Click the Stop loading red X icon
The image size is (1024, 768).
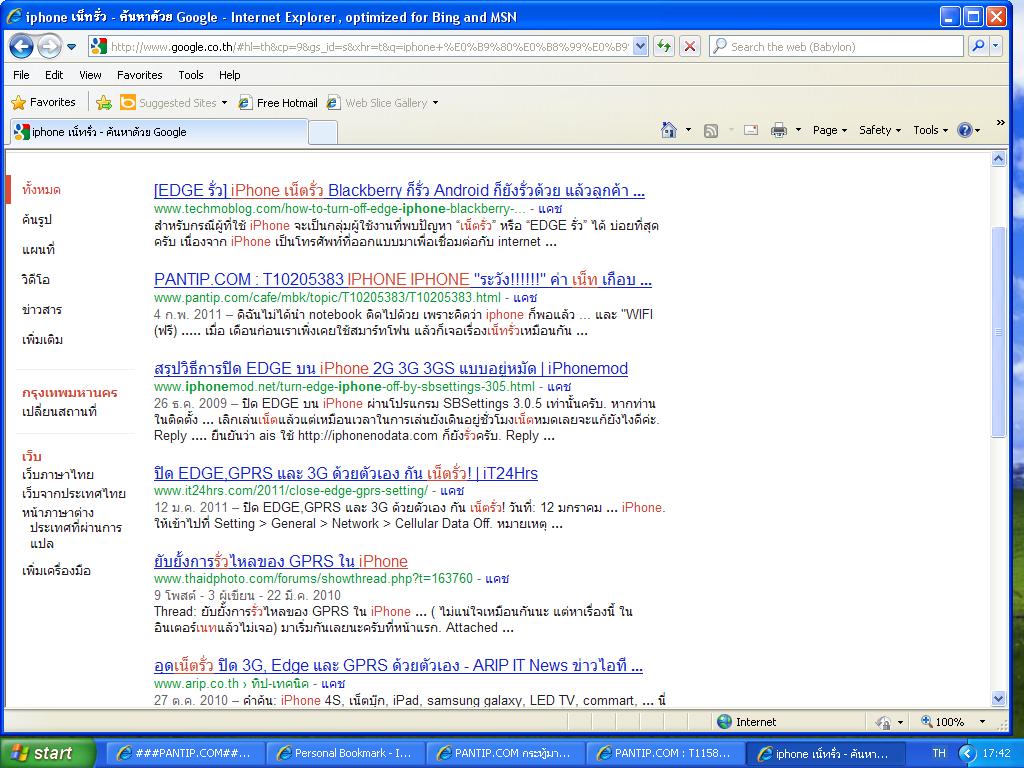(x=690, y=46)
